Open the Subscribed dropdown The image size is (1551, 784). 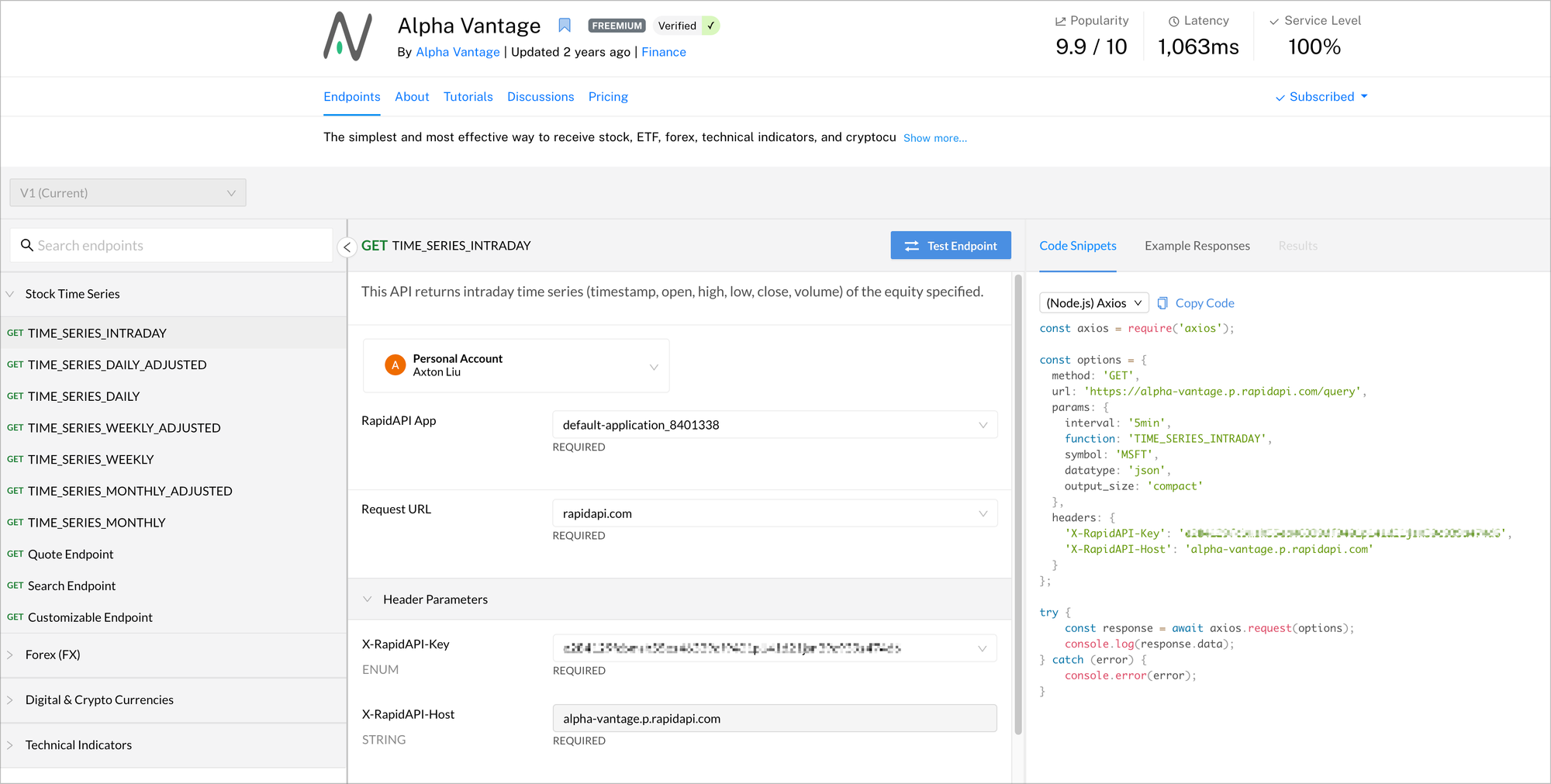pos(1321,97)
